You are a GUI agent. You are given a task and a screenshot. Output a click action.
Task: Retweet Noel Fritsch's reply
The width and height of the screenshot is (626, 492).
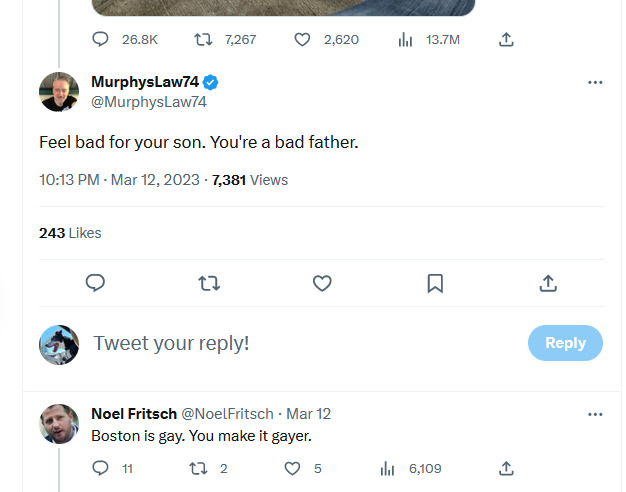[x=198, y=468]
